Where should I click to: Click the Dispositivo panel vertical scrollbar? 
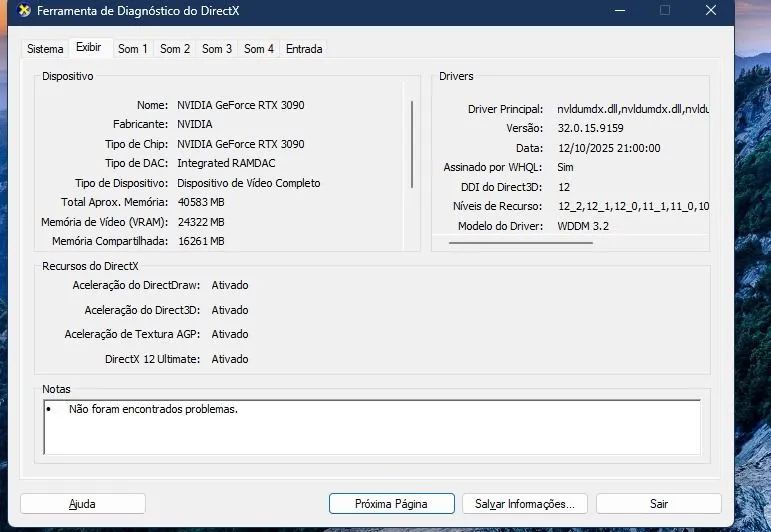(x=412, y=143)
